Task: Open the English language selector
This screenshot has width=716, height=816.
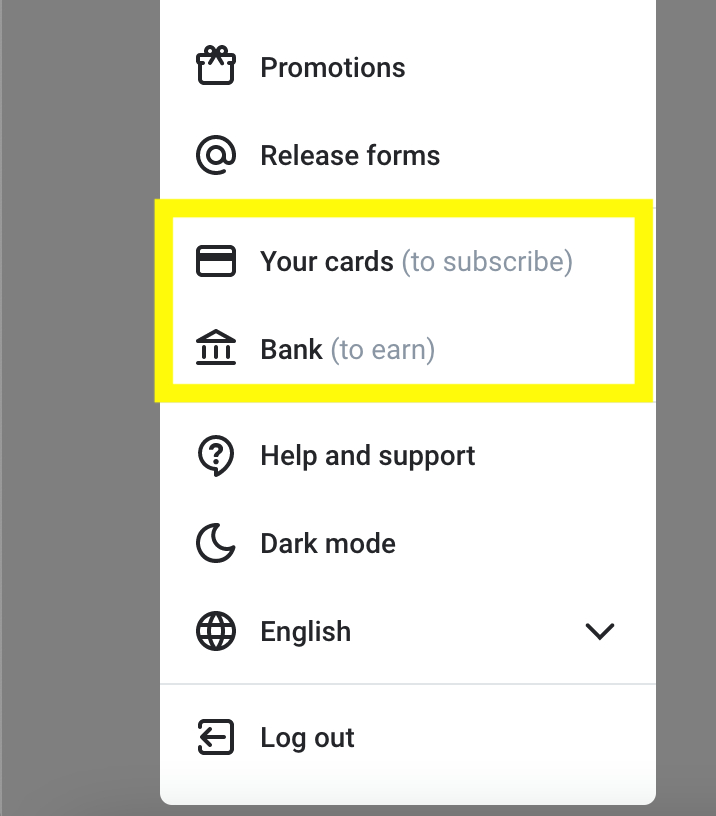Action: coord(407,631)
